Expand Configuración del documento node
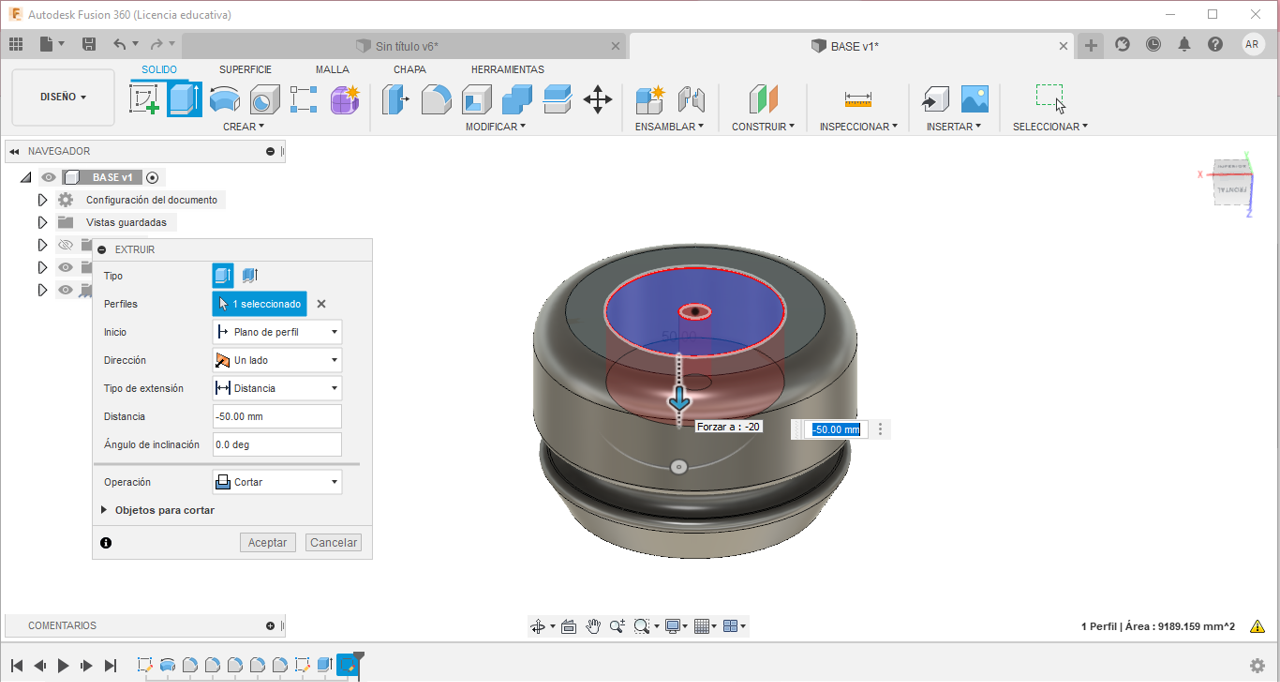The image size is (1280, 682). pos(42,200)
